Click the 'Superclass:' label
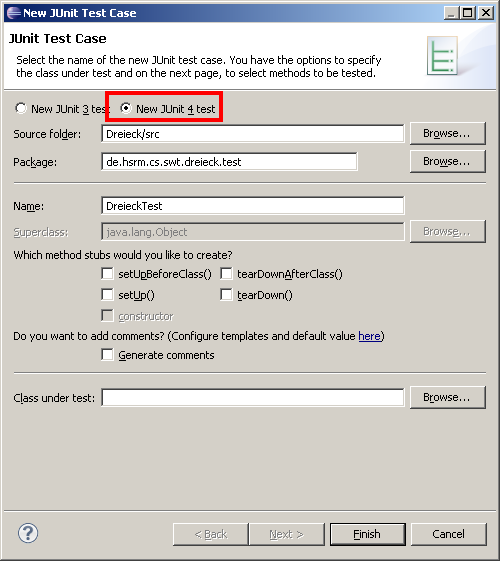The width and height of the screenshot is (500, 561). [x=41, y=232]
